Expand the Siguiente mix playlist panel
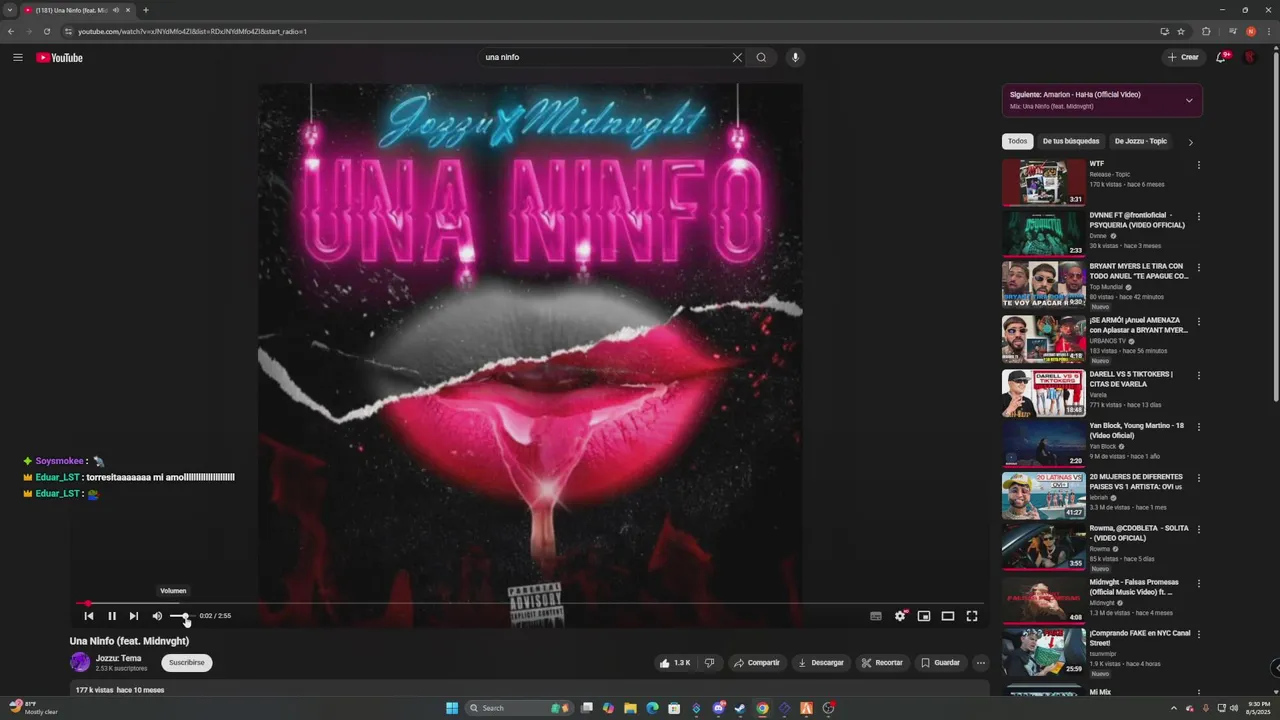The image size is (1280, 720). pos(1189,100)
